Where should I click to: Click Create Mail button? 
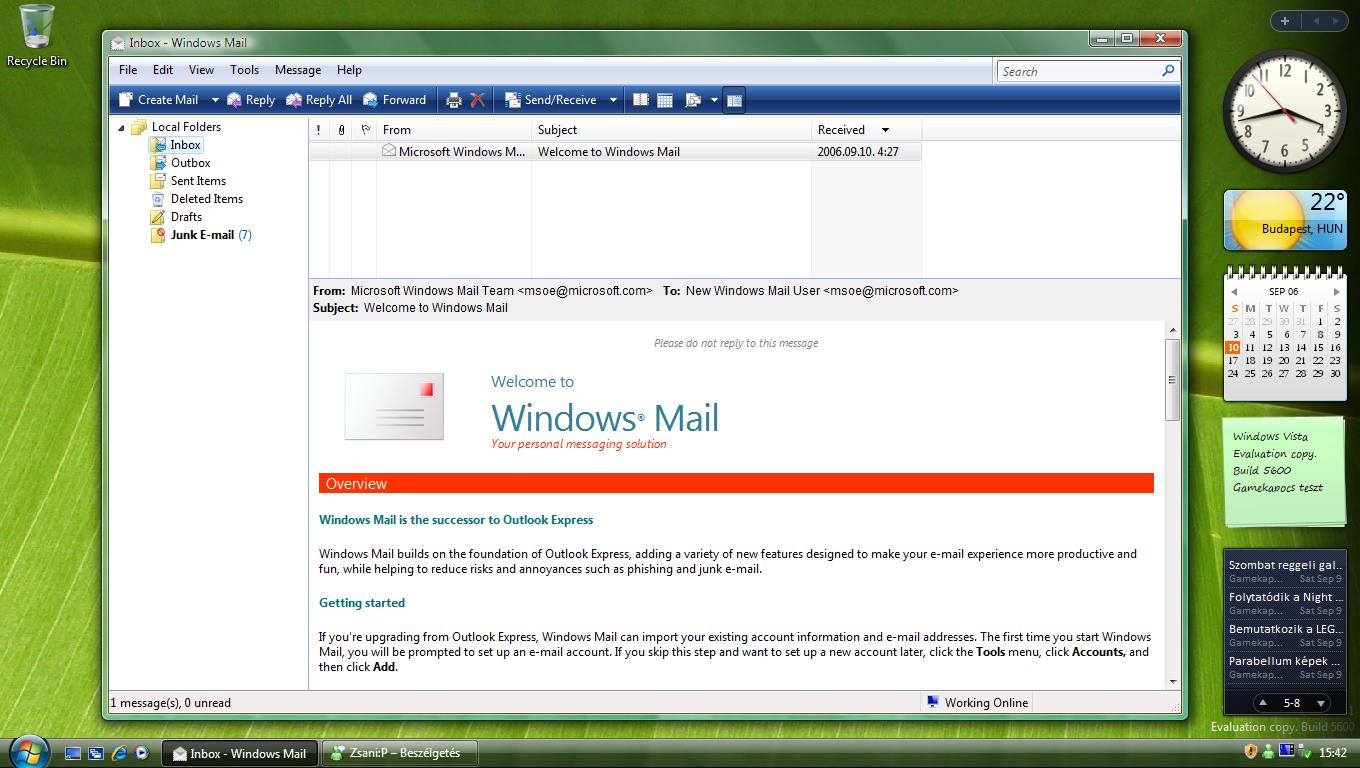point(159,100)
